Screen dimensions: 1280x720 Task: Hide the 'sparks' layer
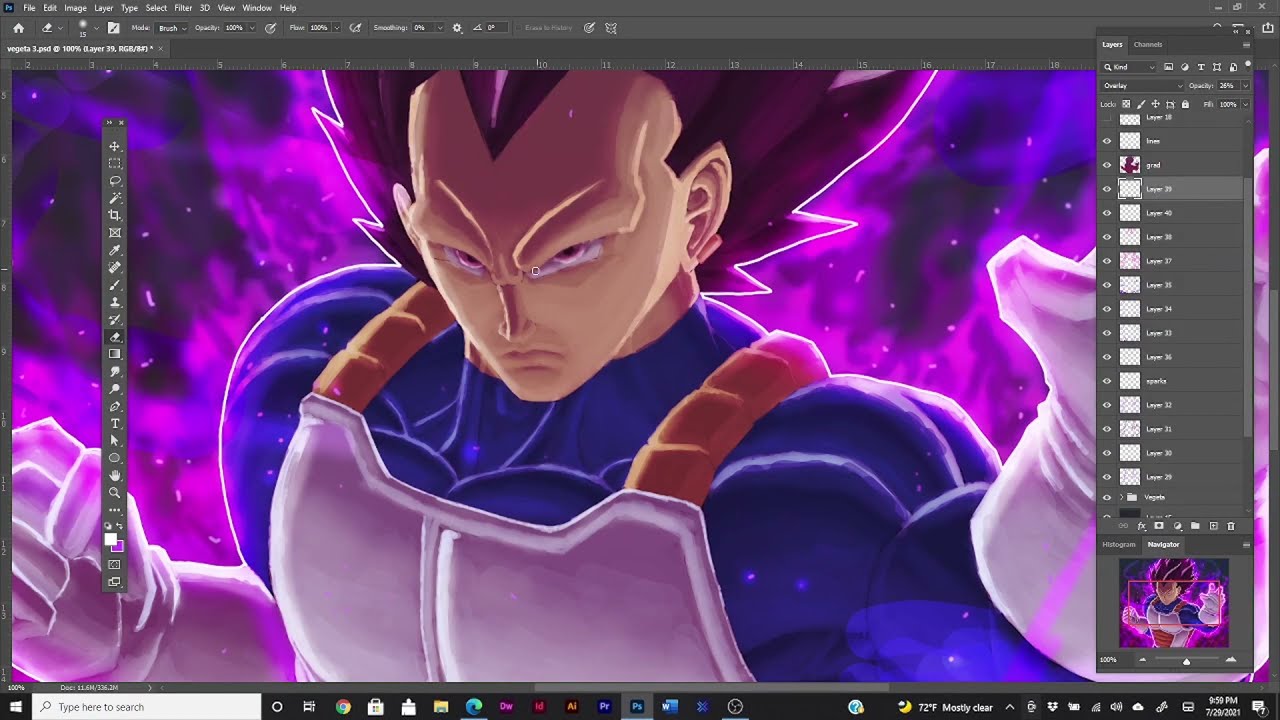point(1106,381)
